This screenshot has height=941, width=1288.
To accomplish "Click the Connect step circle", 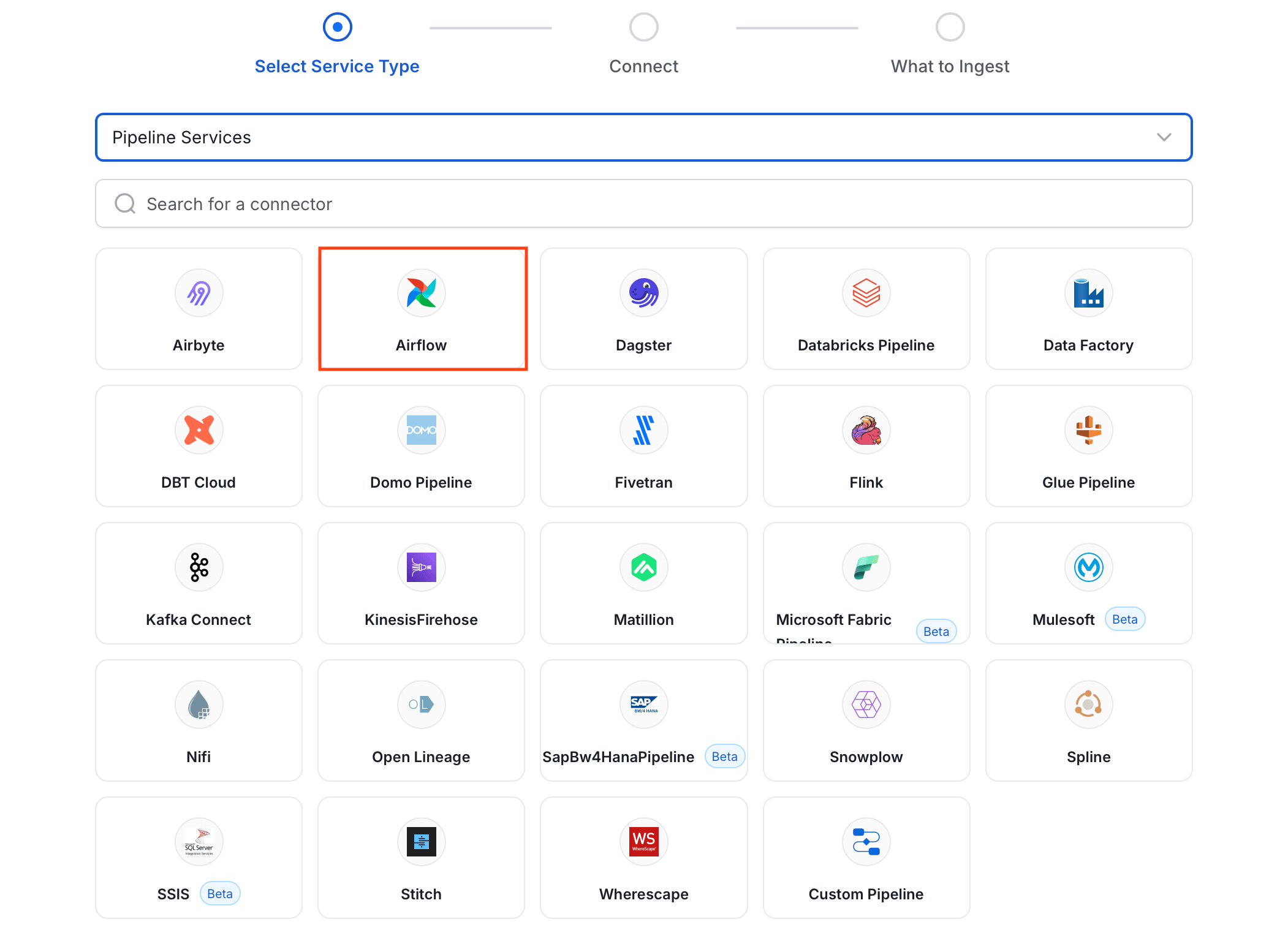I will 644,27.
